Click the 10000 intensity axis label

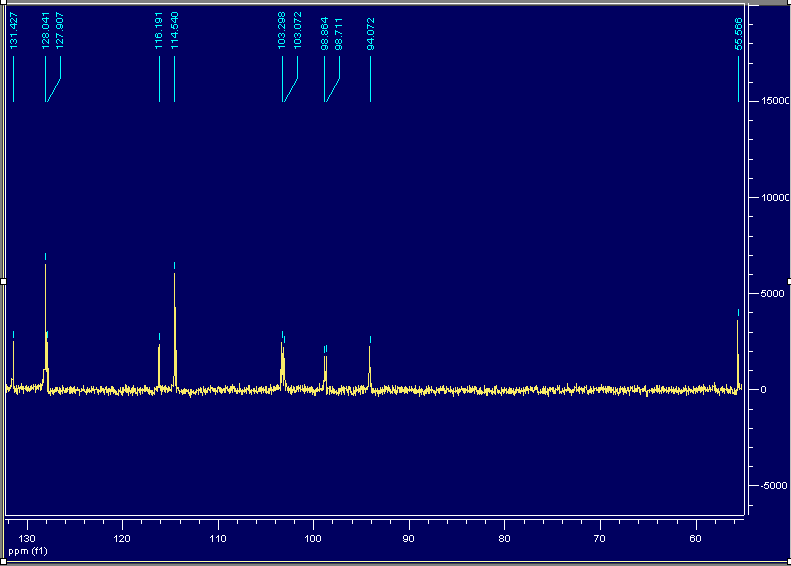coord(775,197)
